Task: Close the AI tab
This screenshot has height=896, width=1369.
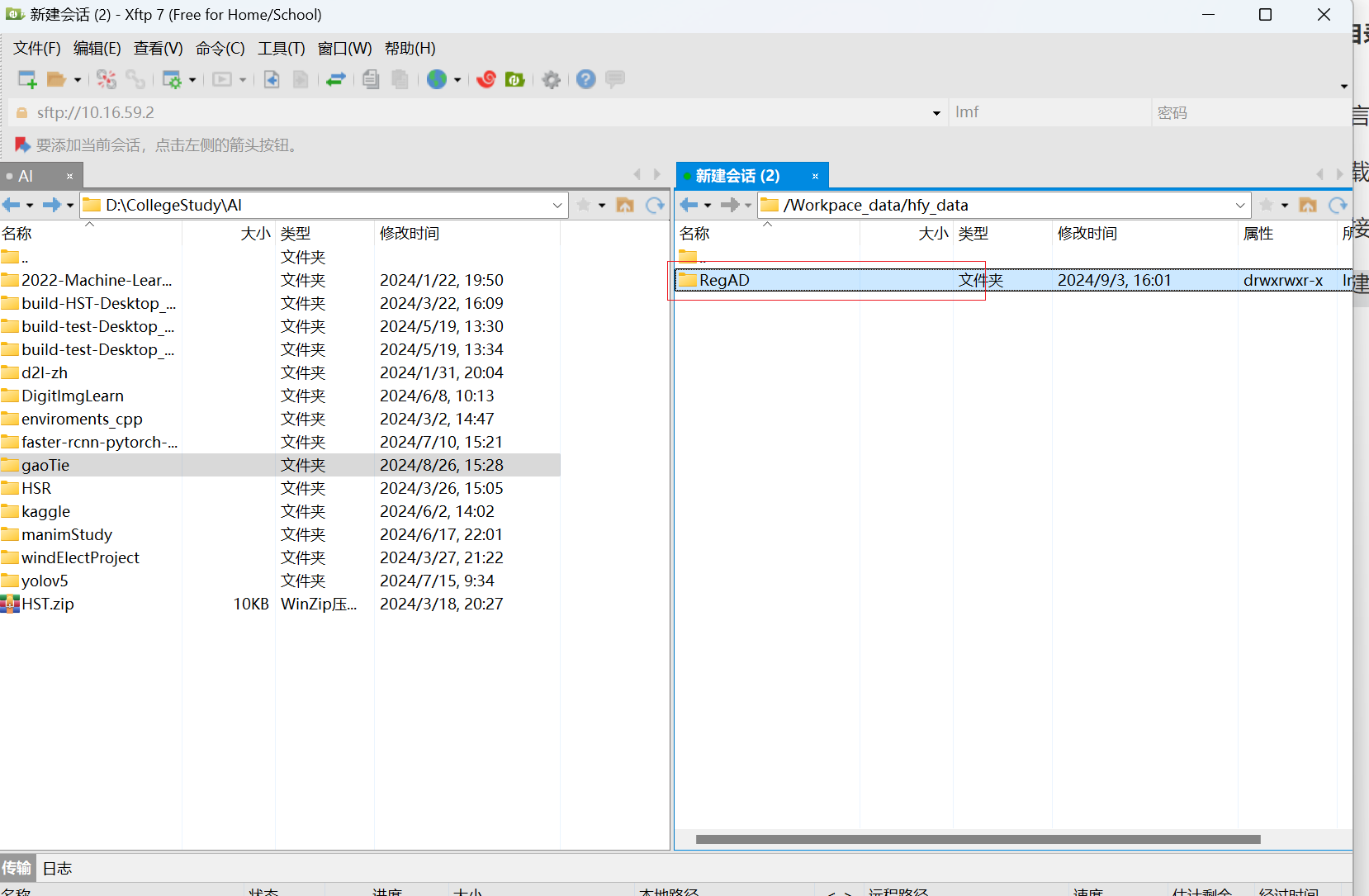Action: [70, 176]
